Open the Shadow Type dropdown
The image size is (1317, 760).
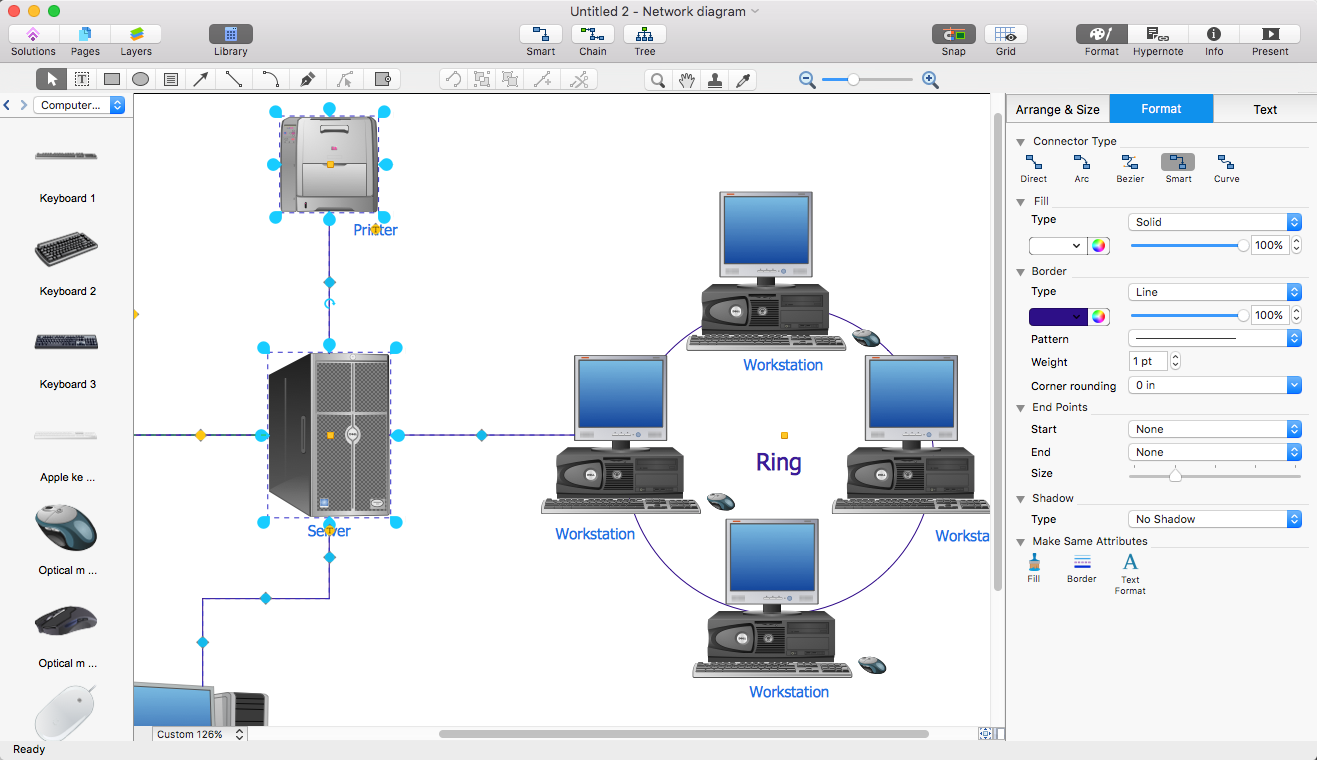click(1213, 518)
